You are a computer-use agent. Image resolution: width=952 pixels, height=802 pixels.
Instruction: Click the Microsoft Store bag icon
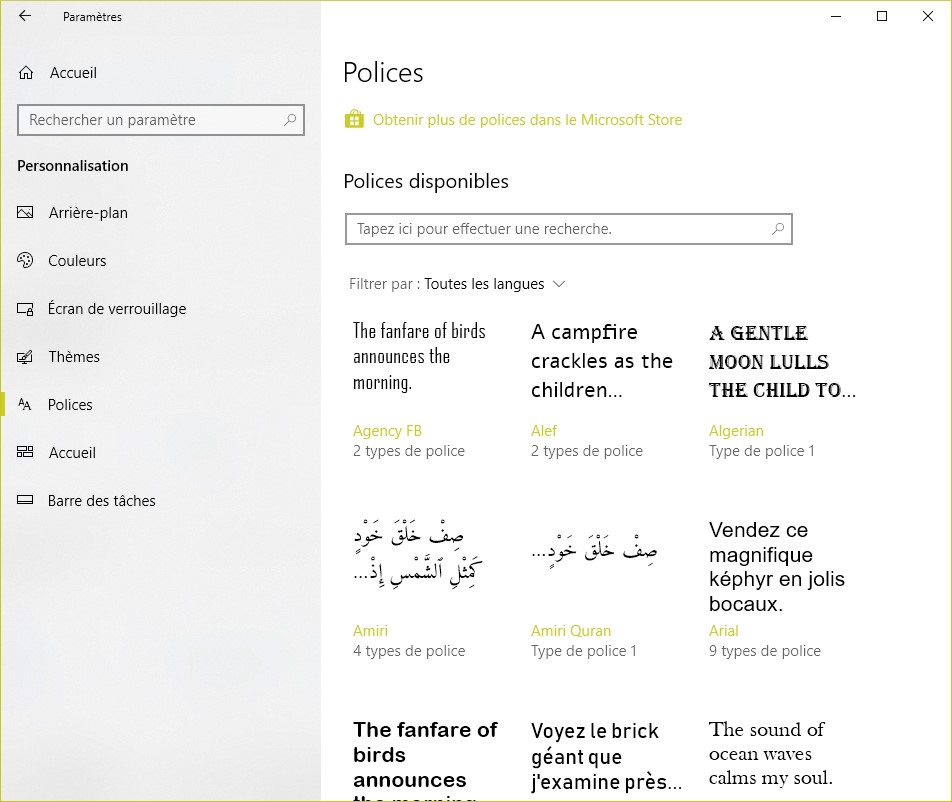pos(354,120)
